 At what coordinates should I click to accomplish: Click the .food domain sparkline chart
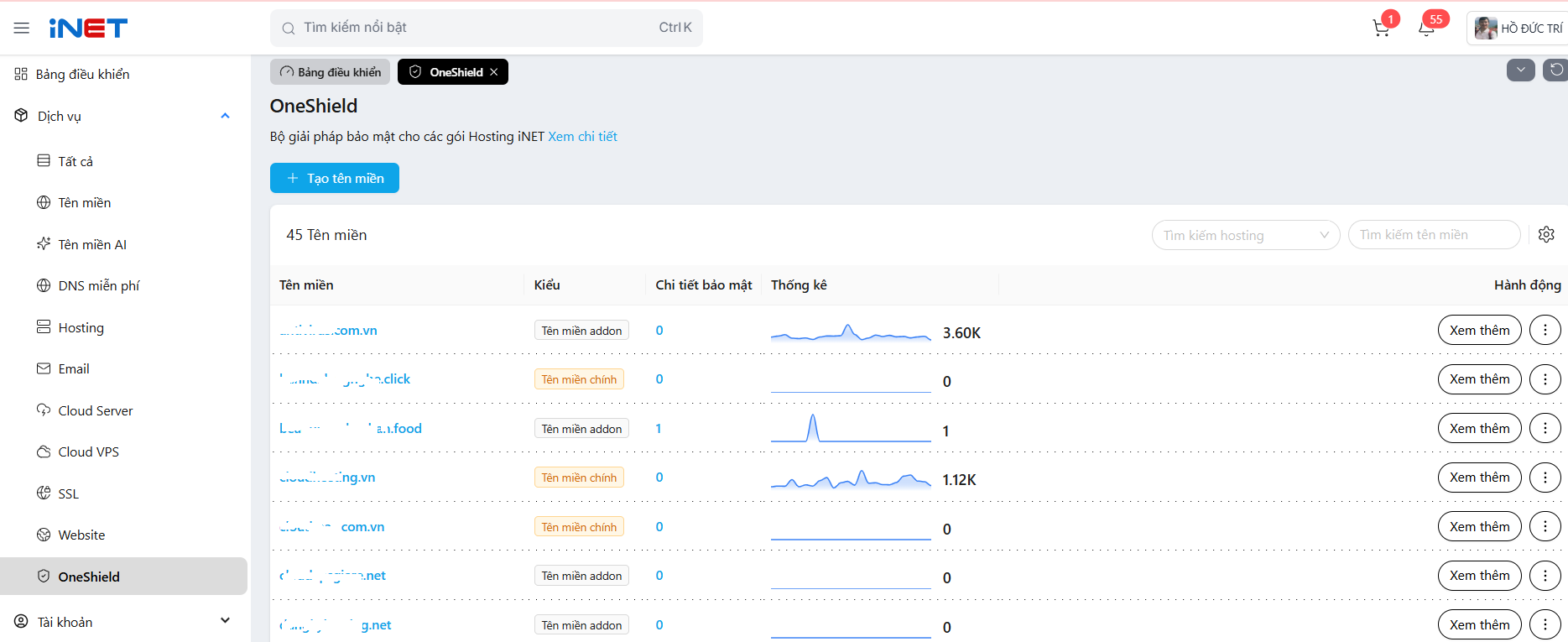click(x=851, y=428)
